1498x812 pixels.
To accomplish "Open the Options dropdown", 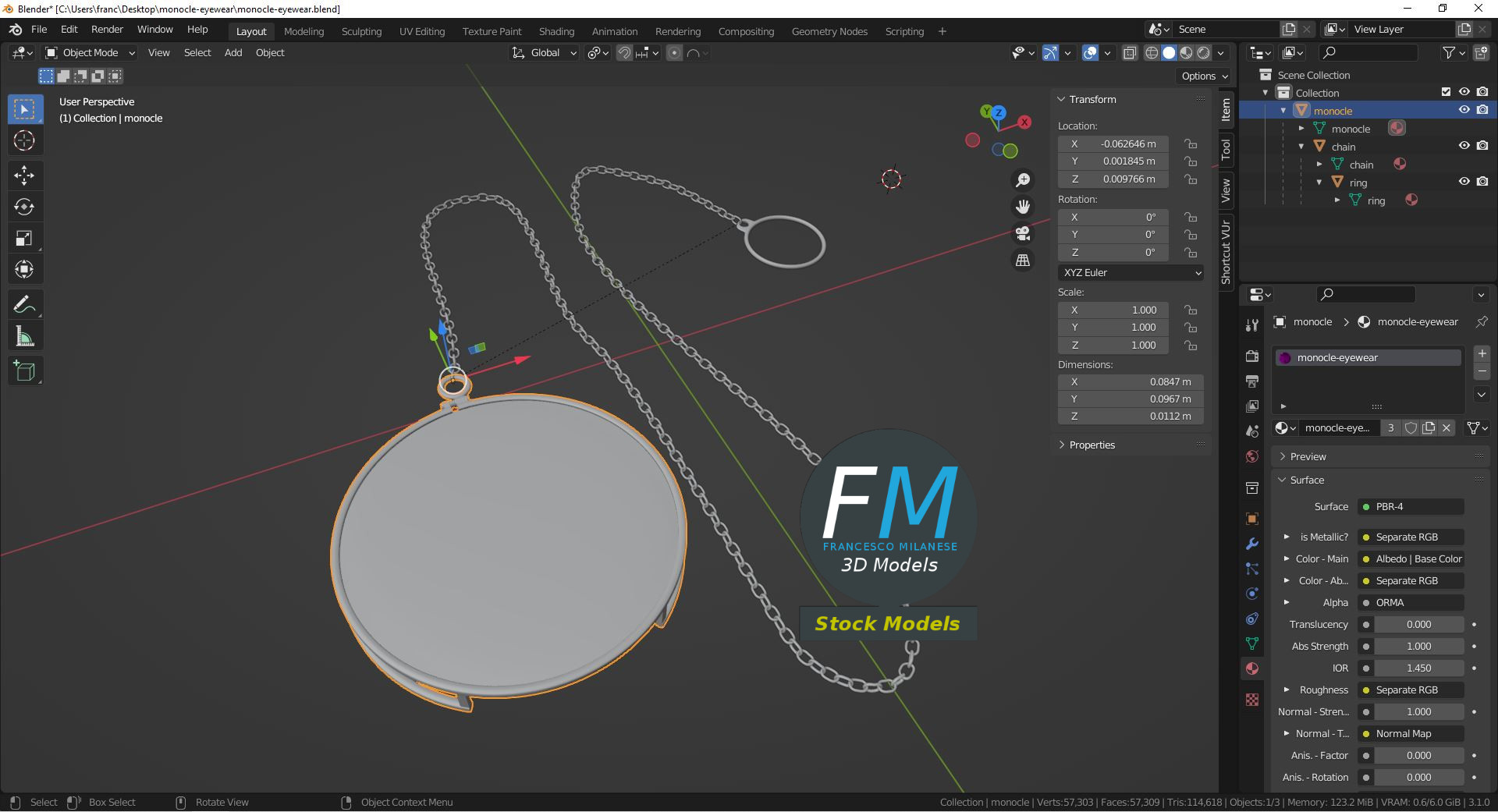I will pyautogui.click(x=1204, y=76).
